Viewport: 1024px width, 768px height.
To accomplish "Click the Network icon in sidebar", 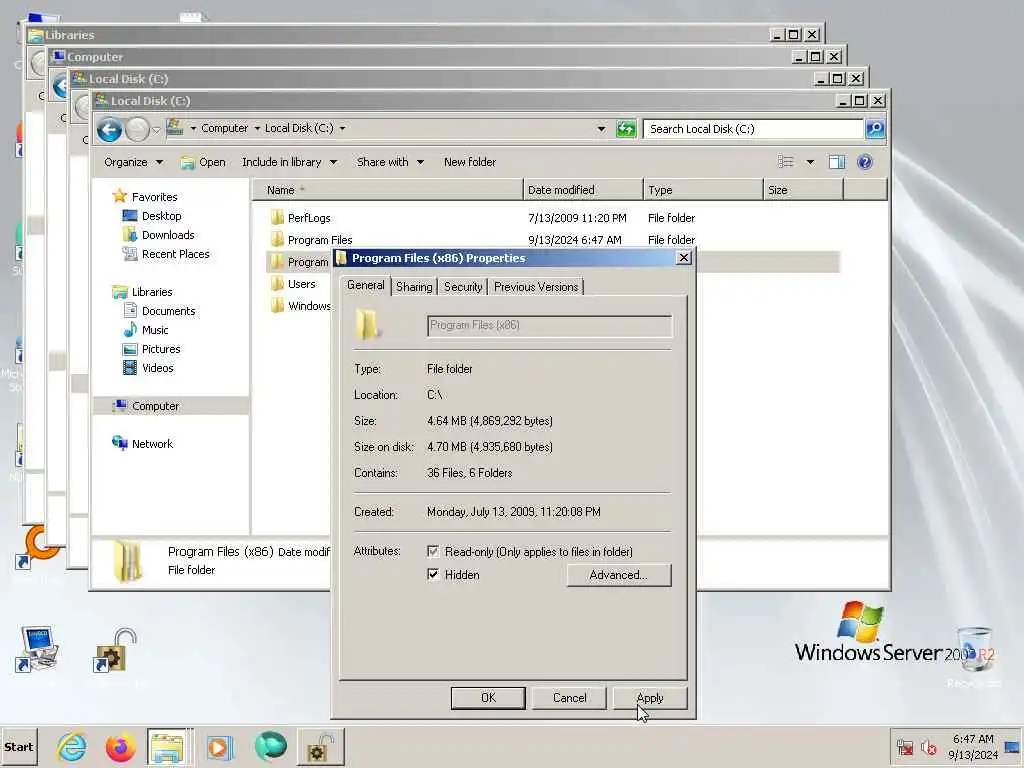I will click(120, 443).
